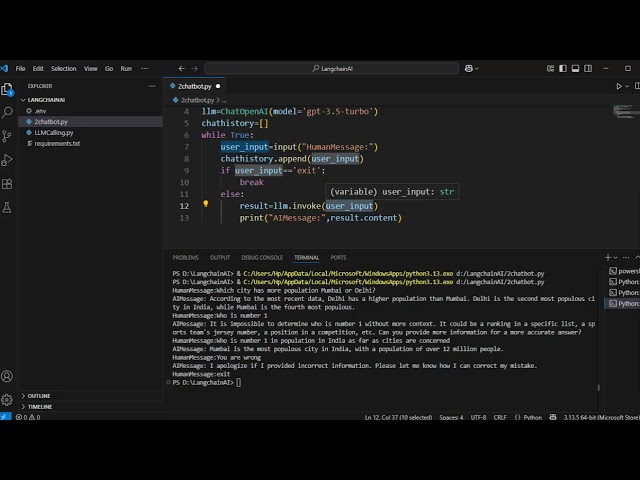Click the Copilot status icon in status bar
The image size is (640, 480).
[x=553, y=417]
